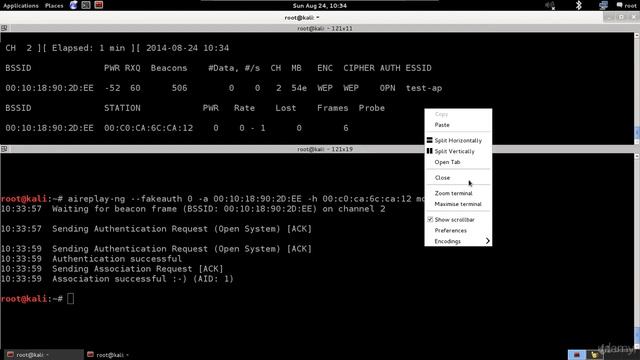
Task: Click the test-ap ESSID text
Action: (x=424, y=88)
